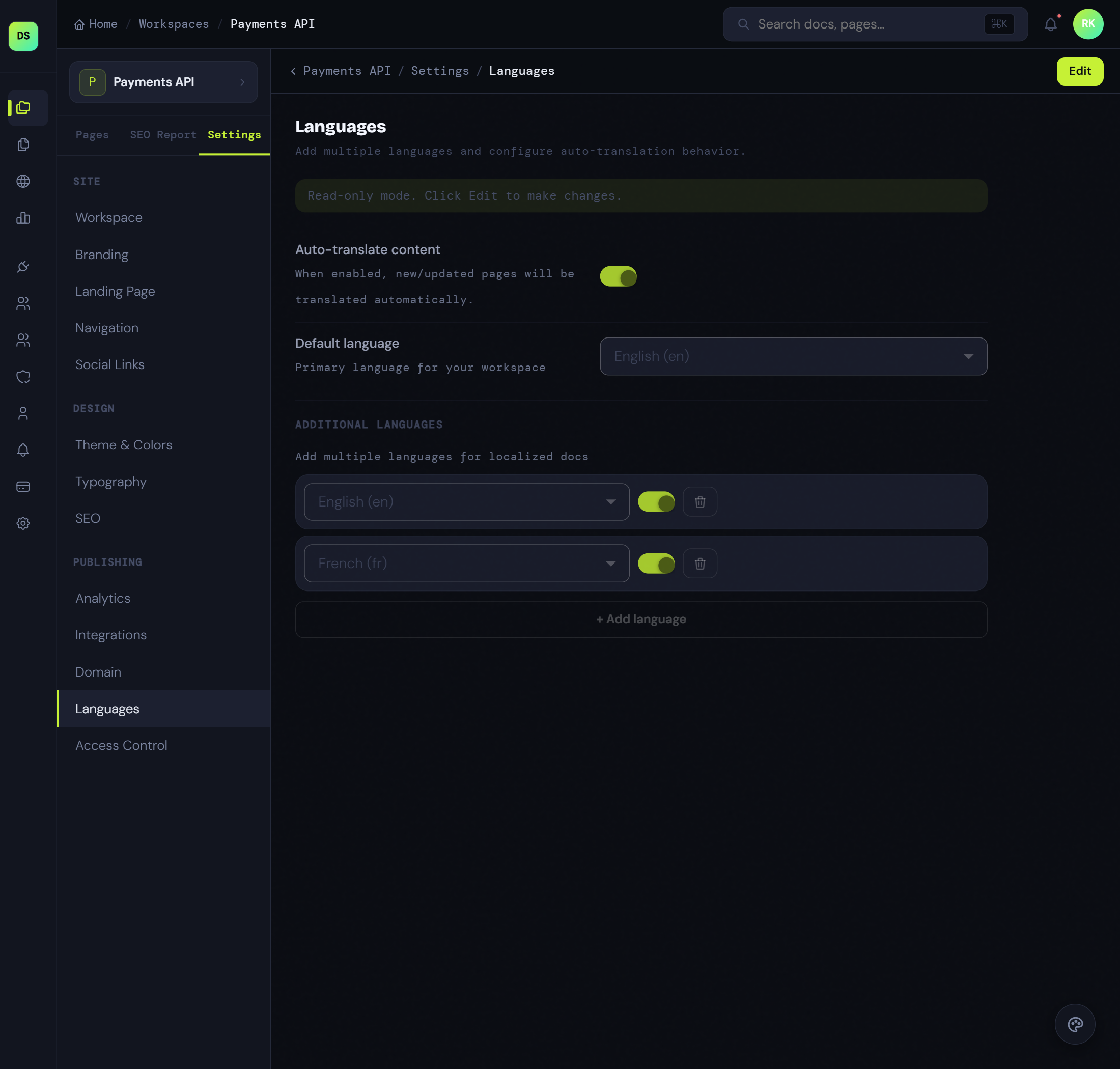Click the Edit button to enable editing
The image size is (1120, 1069).
(x=1080, y=71)
